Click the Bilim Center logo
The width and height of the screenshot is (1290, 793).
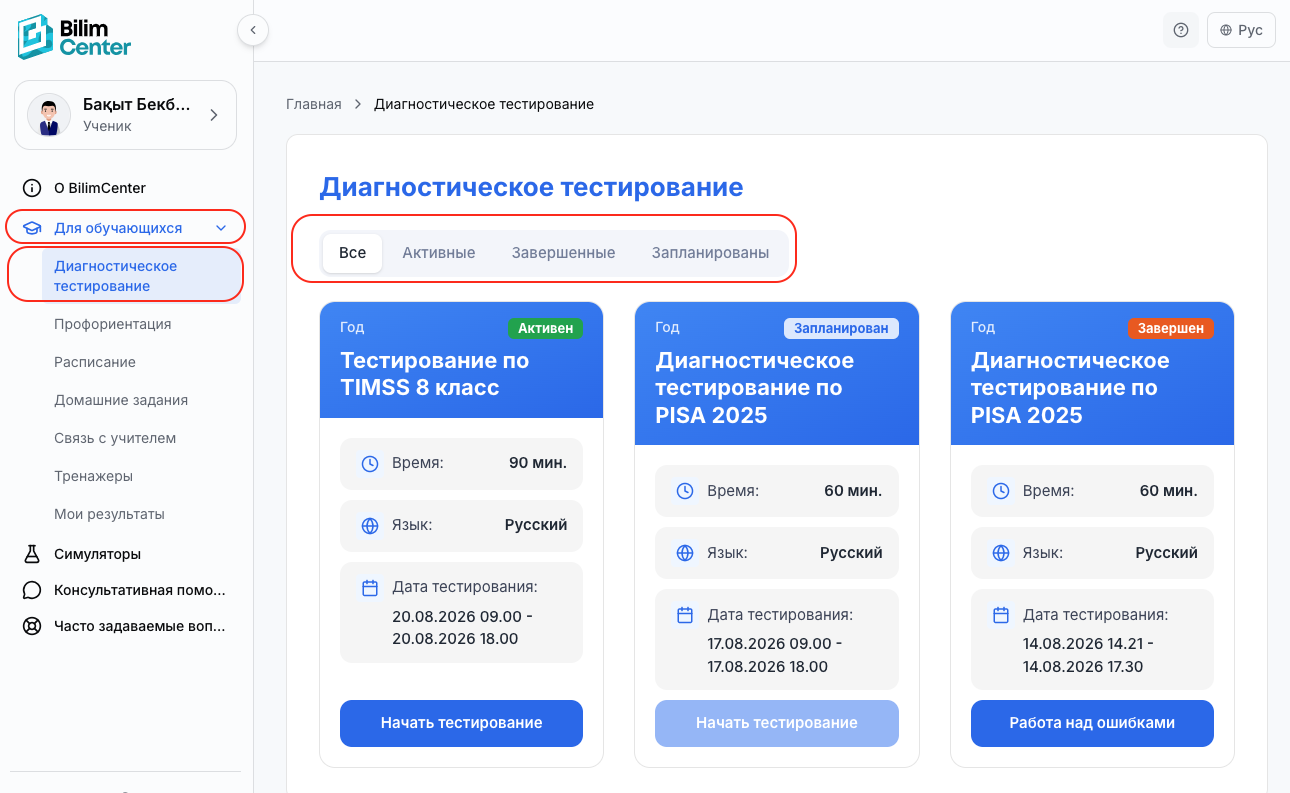[x=75, y=36]
